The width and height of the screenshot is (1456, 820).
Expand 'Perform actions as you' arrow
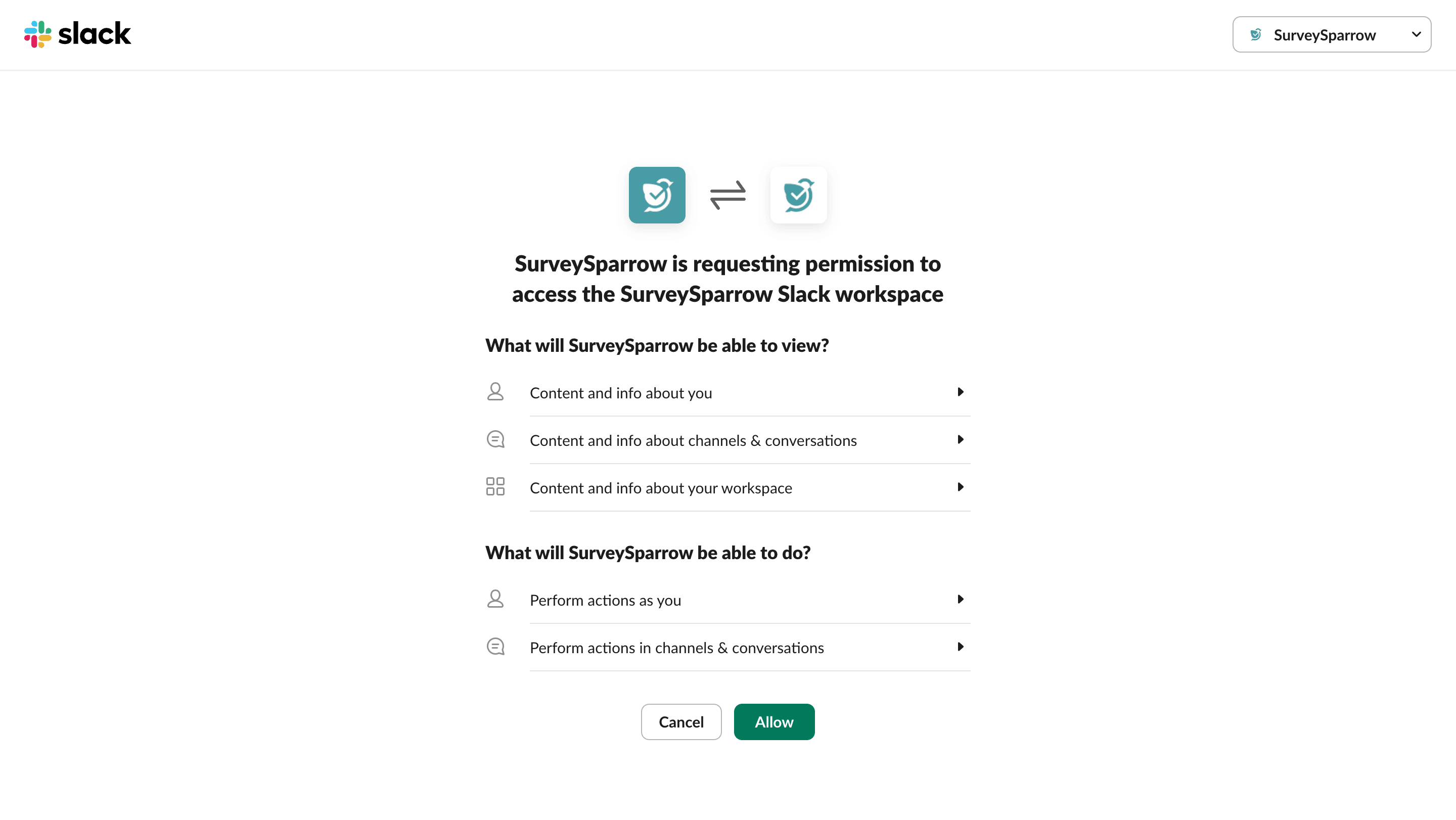[961, 599]
